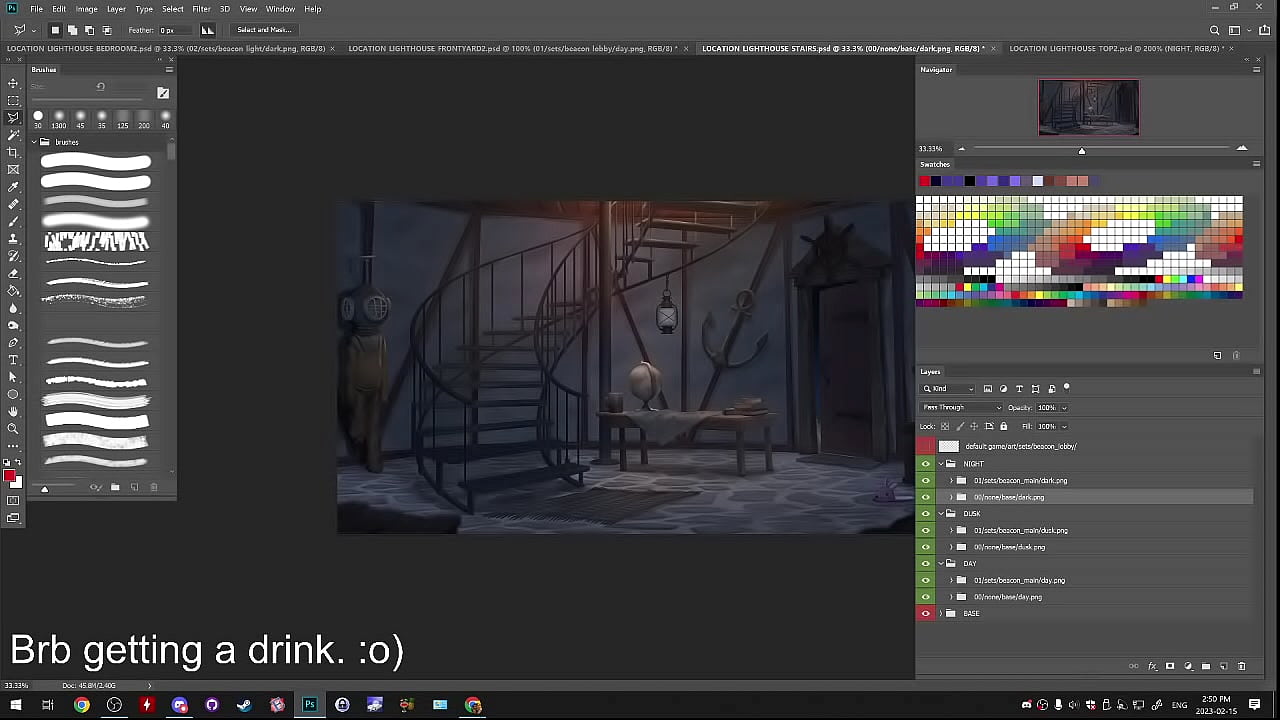The width and height of the screenshot is (1280, 720).
Task: Click the Navigator preview thumbnail
Action: tap(1088, 107)
